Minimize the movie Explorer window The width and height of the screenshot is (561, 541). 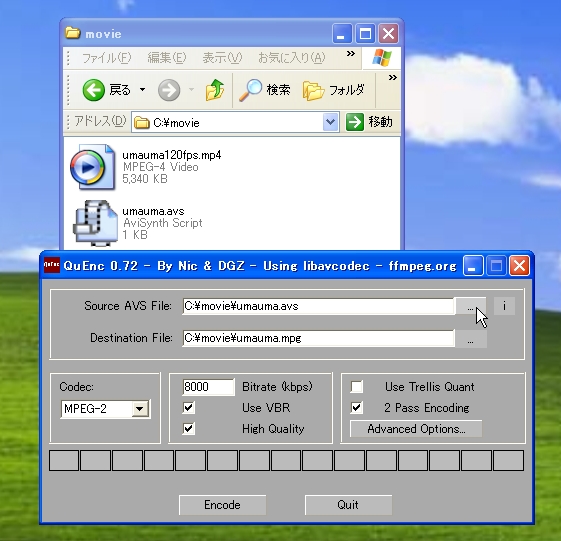(x=341, y=34)
